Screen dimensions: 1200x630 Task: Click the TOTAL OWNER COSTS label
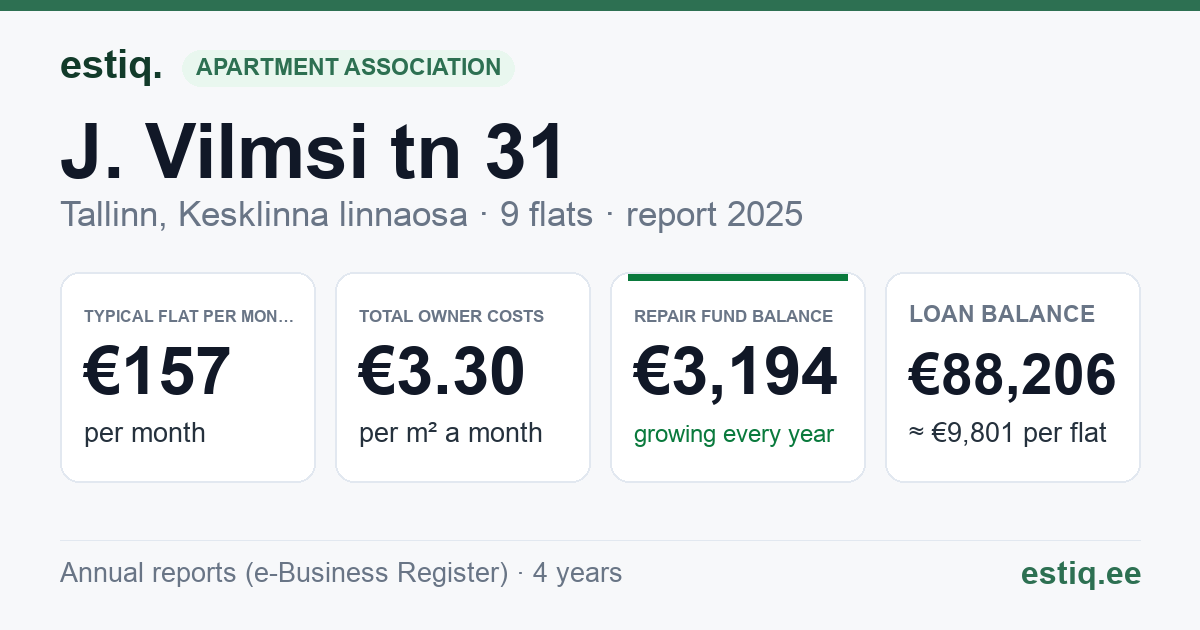(x=452, y=316)
